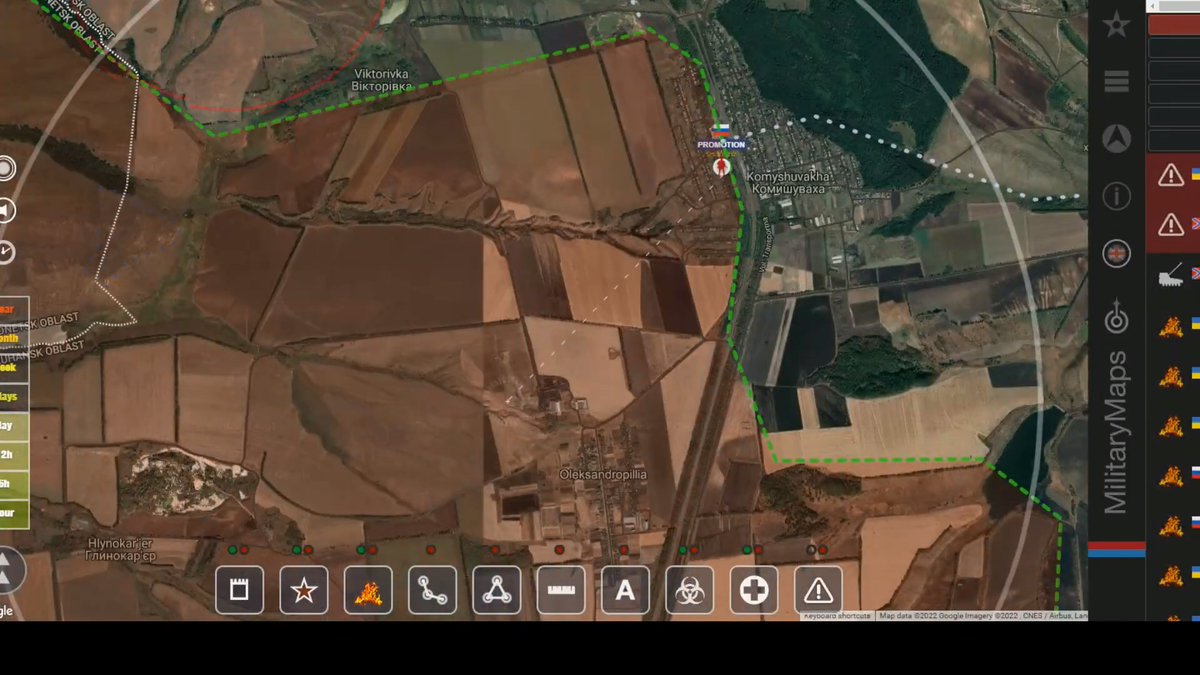The height and width of the screenshot is (675, 1200).
Task: Select the month time range filter
Action: (x=13, y=339)
